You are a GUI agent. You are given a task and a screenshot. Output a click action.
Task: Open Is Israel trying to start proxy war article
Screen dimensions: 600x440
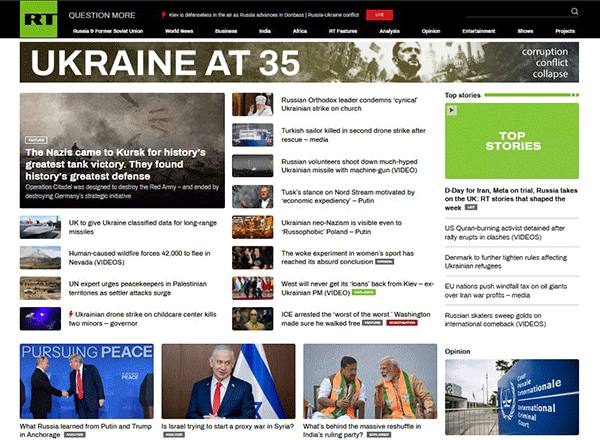(228, 426)
